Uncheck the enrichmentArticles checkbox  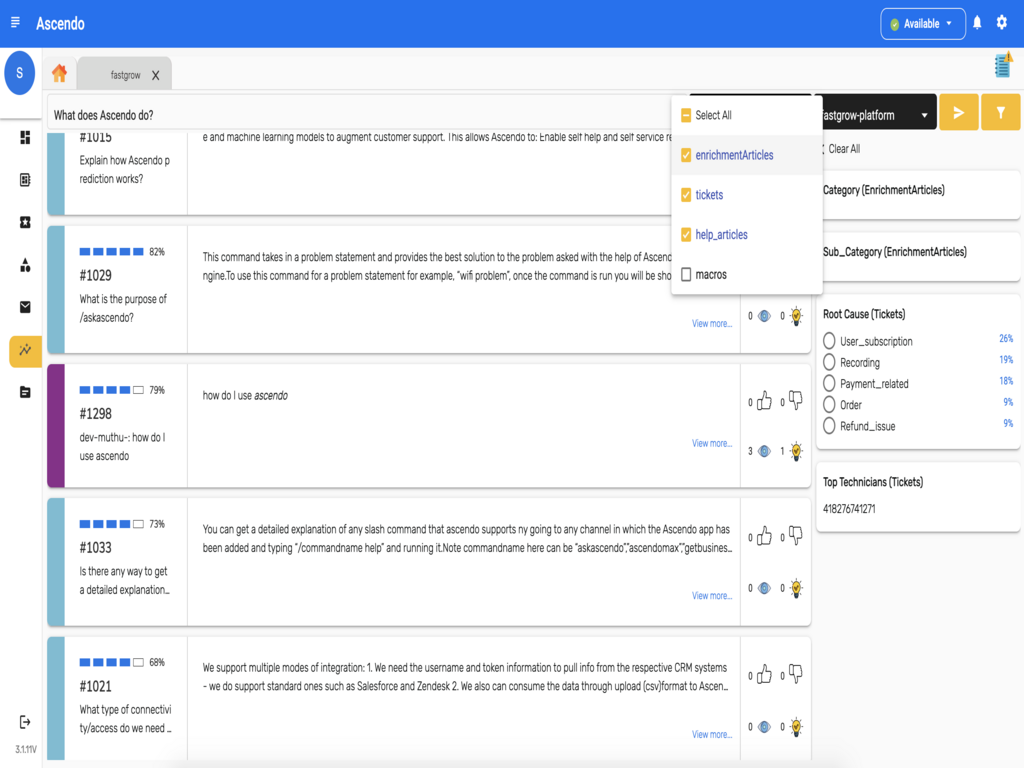686,155
